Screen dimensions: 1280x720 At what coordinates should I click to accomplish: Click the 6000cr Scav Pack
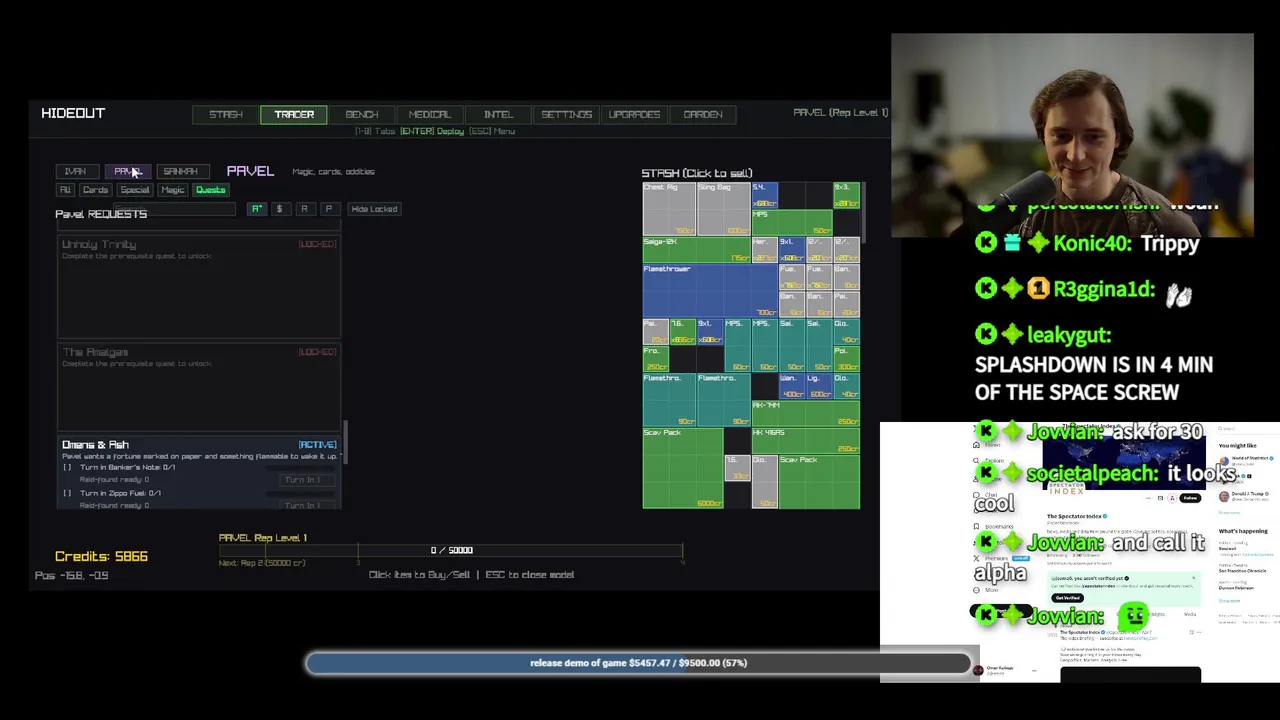click(683, 467)
